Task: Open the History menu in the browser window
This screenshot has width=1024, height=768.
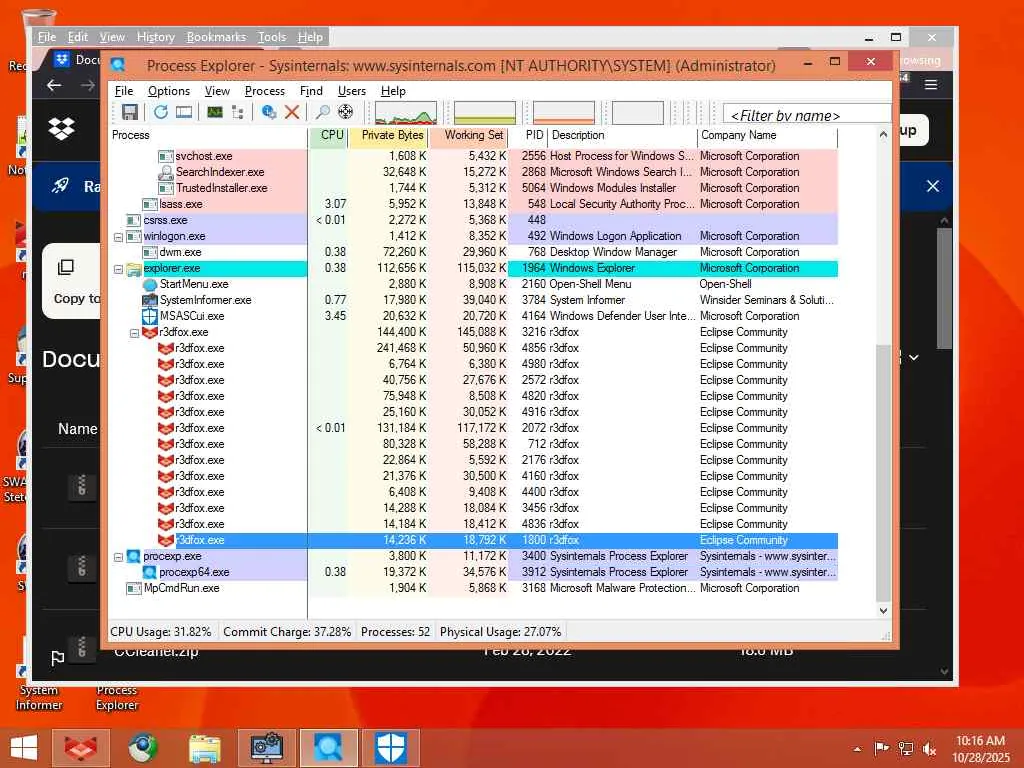Action: point(155,37)
